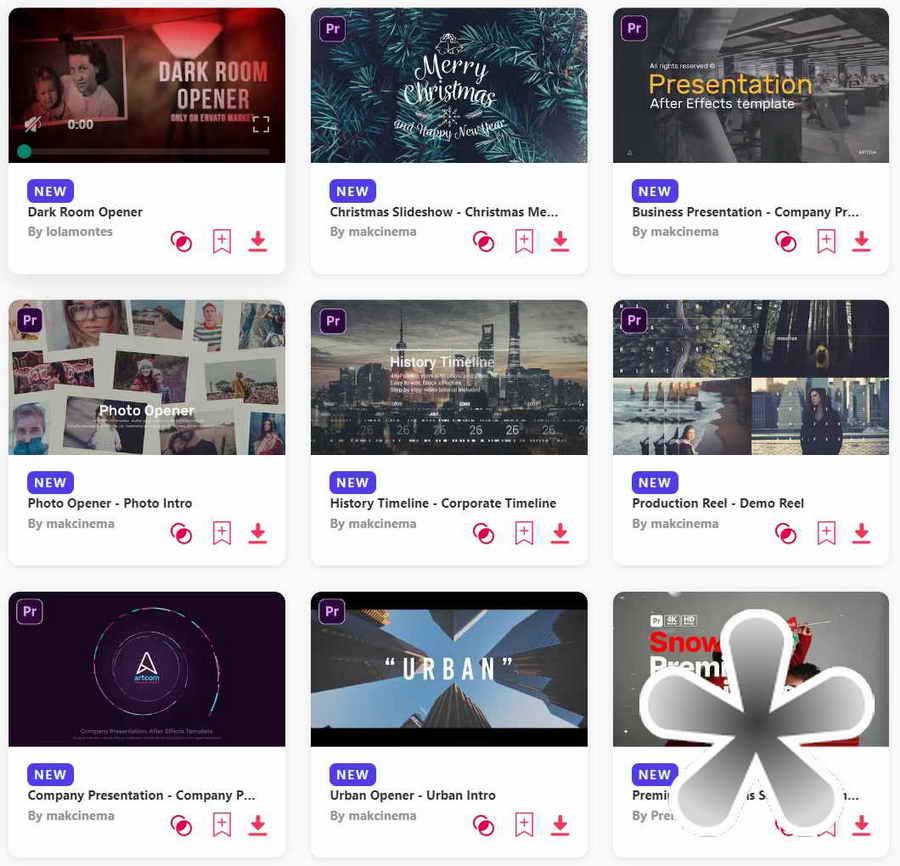Open author lolamontes profile
The width and height of the screenshot is (900, 866).
click(79, 232)
